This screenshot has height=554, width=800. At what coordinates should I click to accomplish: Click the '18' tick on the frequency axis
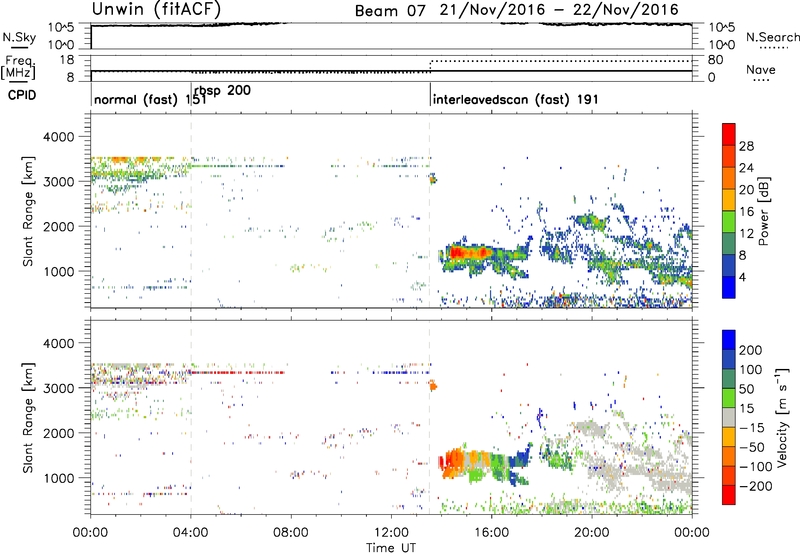coord(67,60)
